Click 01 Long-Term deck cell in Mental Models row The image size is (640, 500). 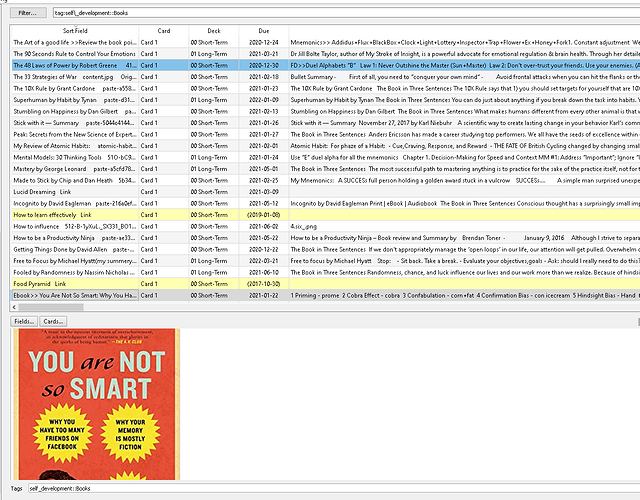pyautogui.click(x=214, y=157)
